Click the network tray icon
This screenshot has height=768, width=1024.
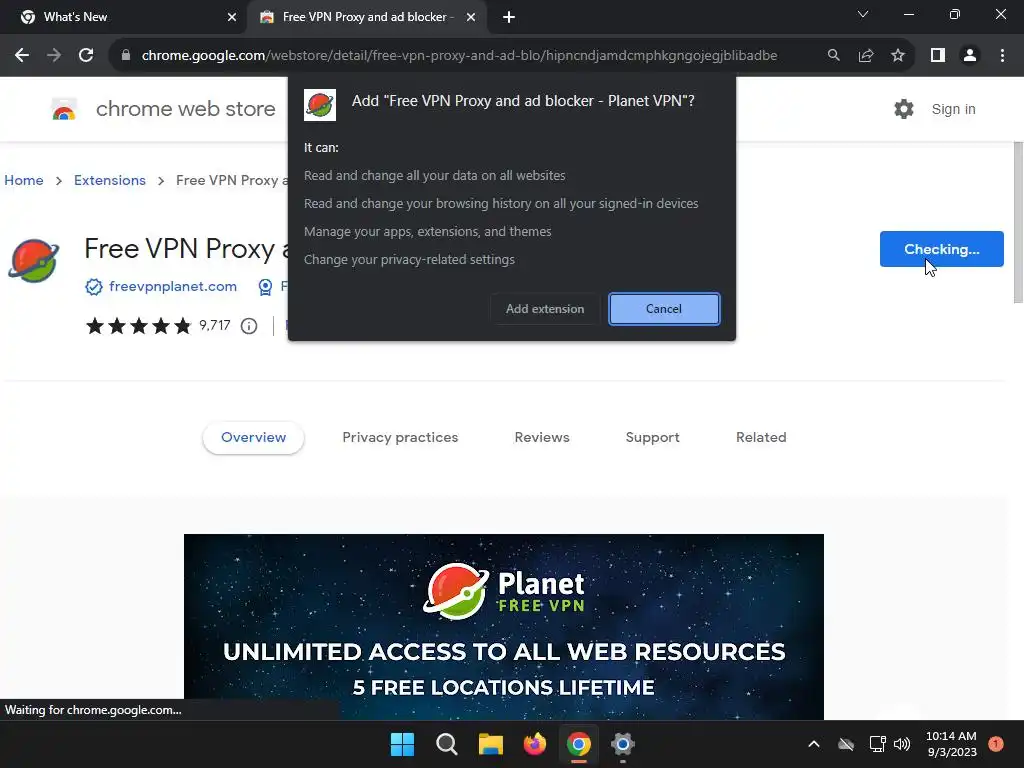pos(877,744)
